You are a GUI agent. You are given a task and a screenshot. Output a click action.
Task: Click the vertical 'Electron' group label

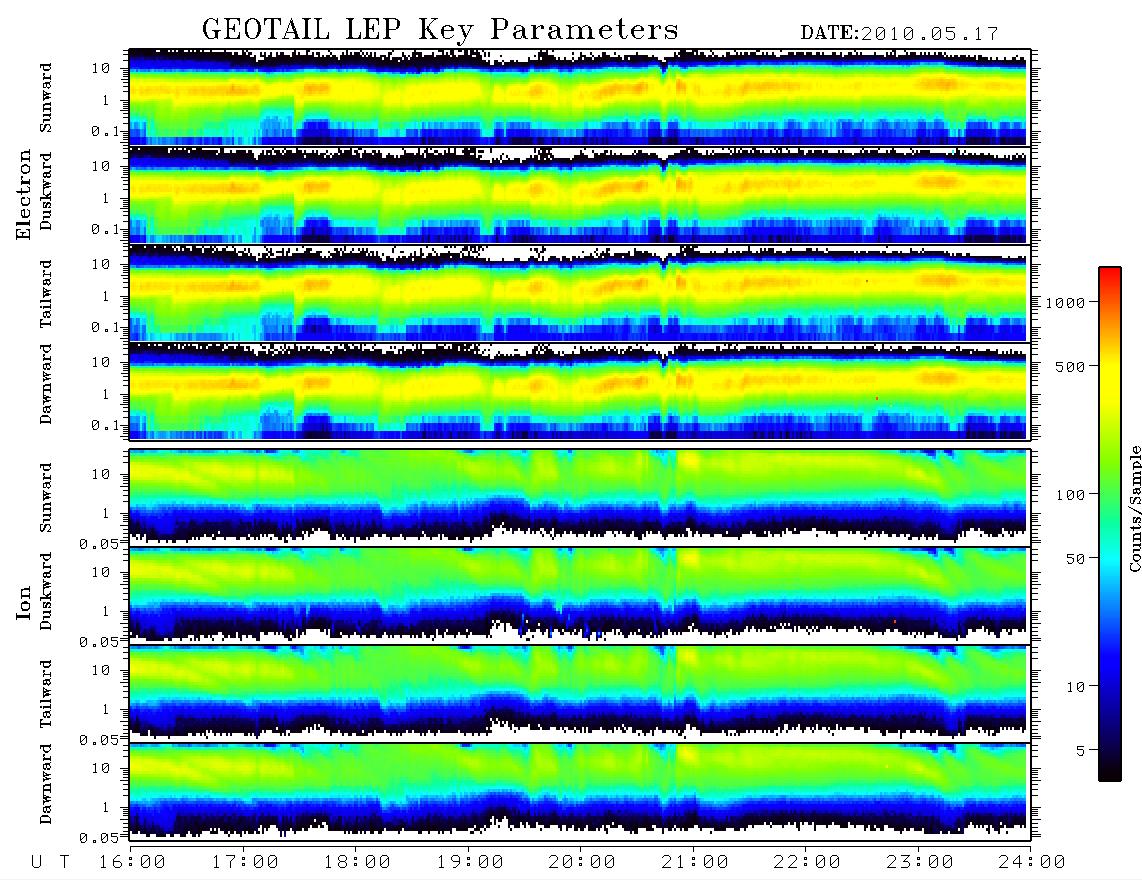point(24,194)
